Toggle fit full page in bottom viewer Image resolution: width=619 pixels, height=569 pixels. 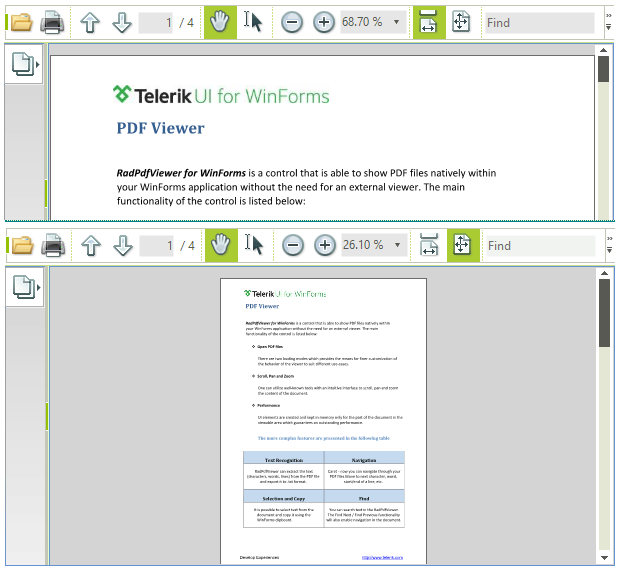point(463,245)
